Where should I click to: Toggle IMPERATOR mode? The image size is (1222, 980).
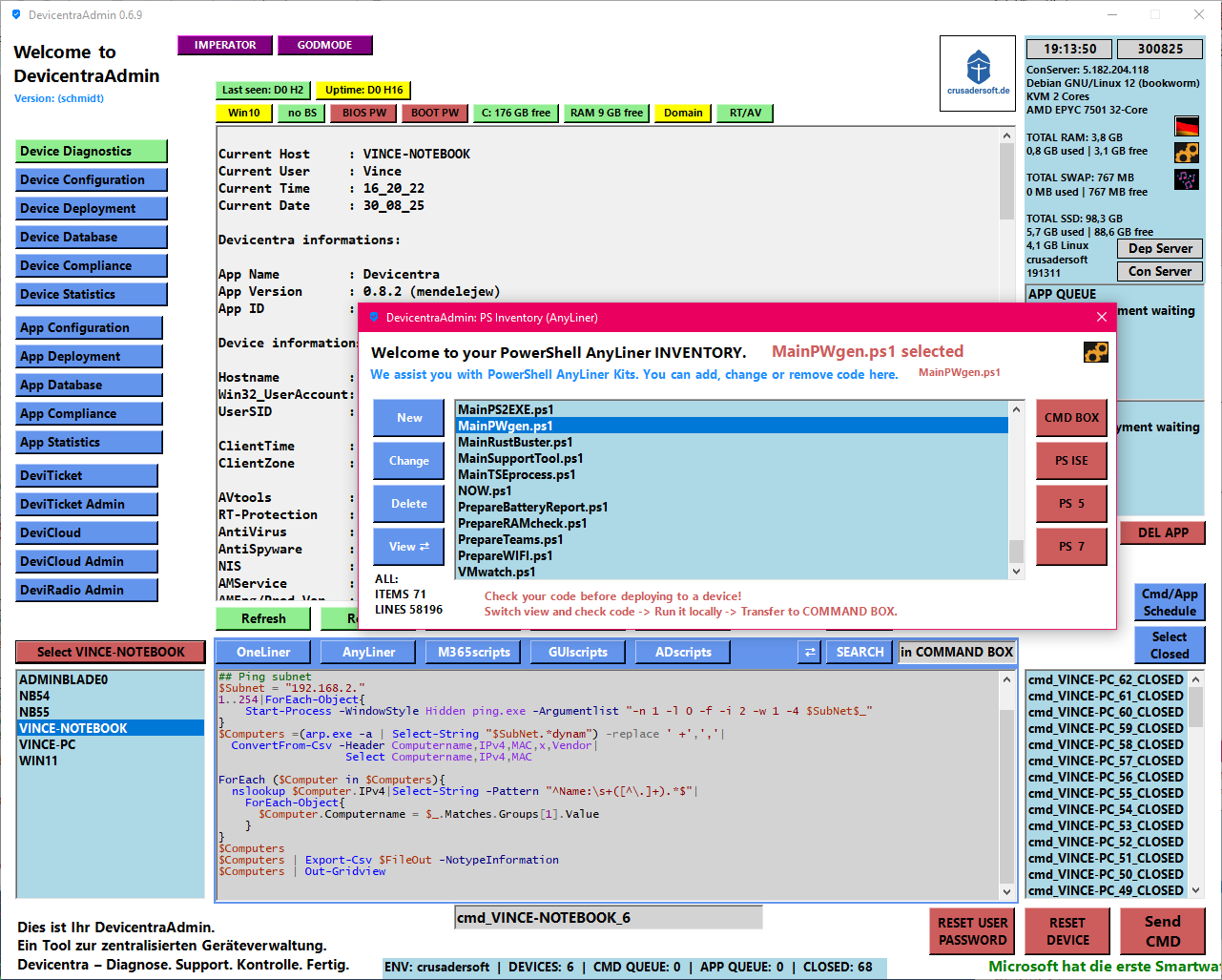pos(225,45)
